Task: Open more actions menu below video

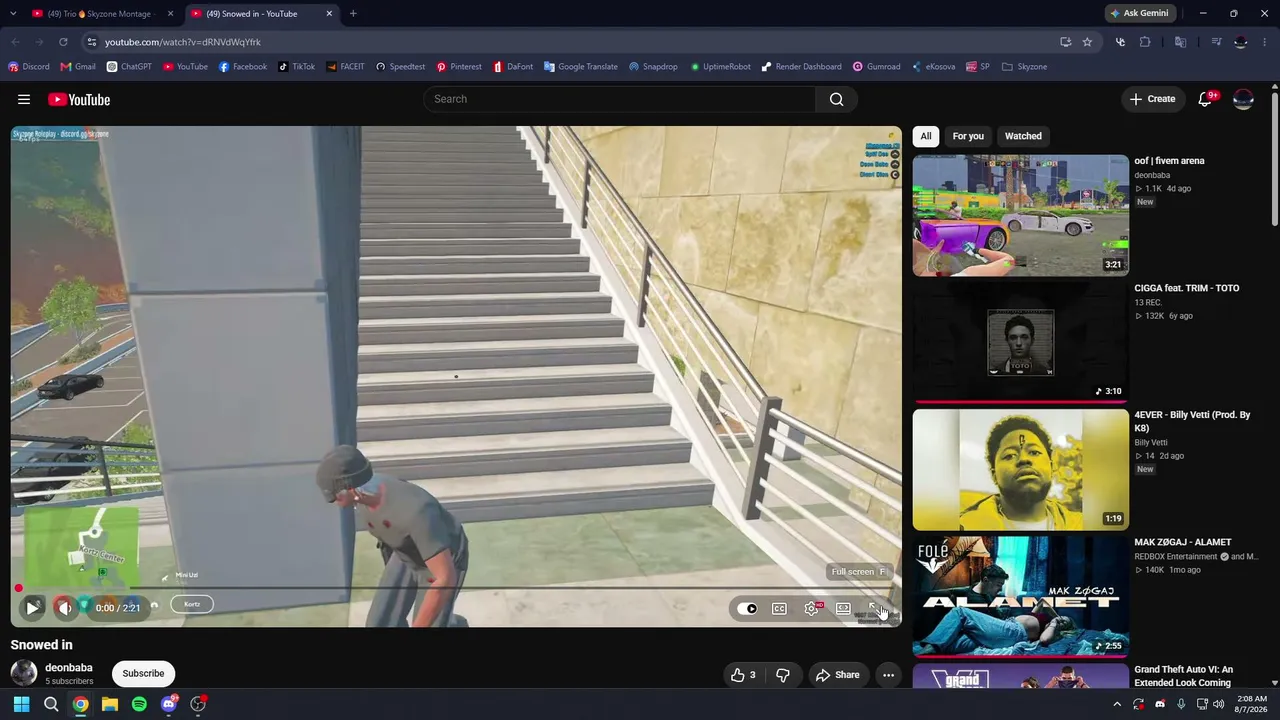Action: pos(888,675)
